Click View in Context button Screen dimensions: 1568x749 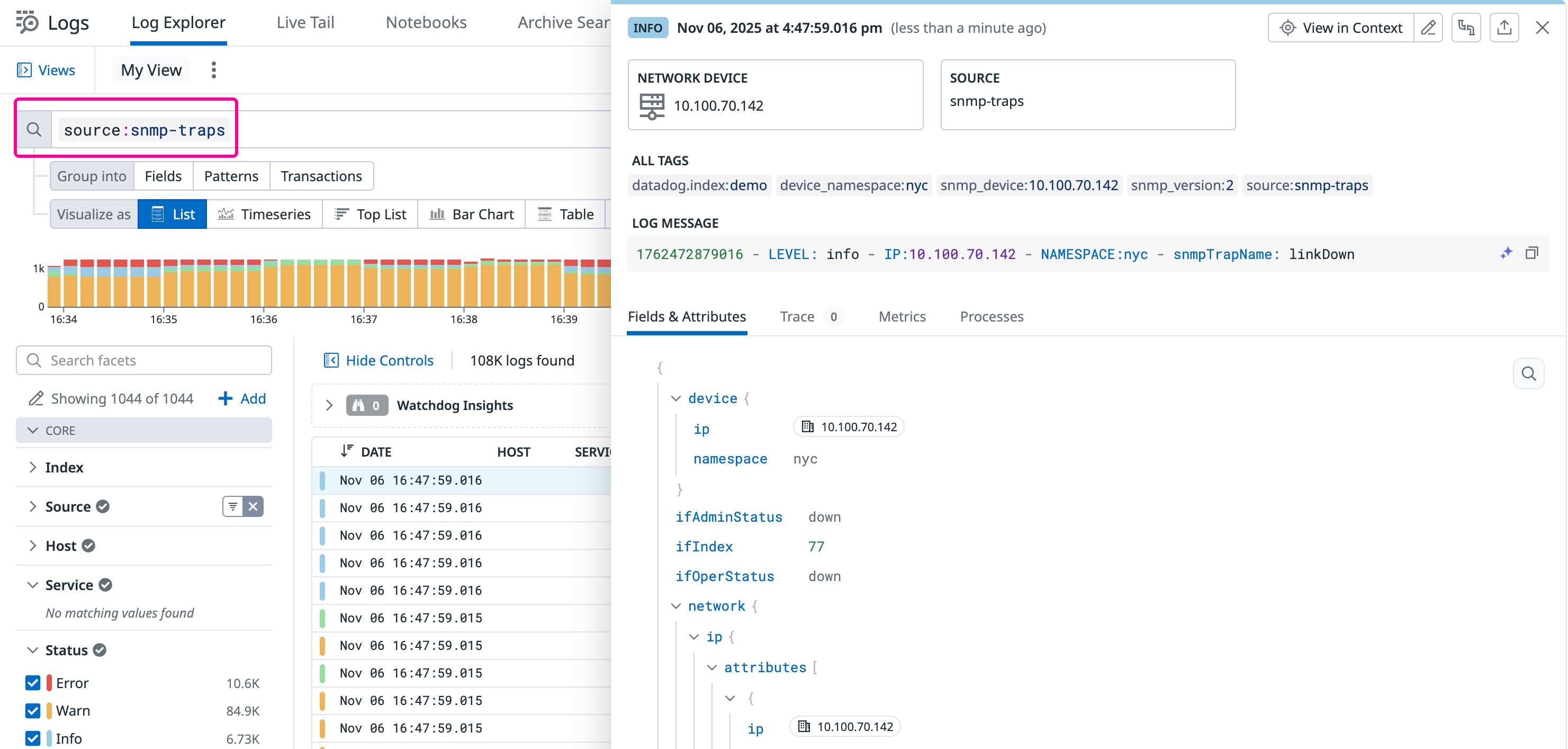point(1340,28)
